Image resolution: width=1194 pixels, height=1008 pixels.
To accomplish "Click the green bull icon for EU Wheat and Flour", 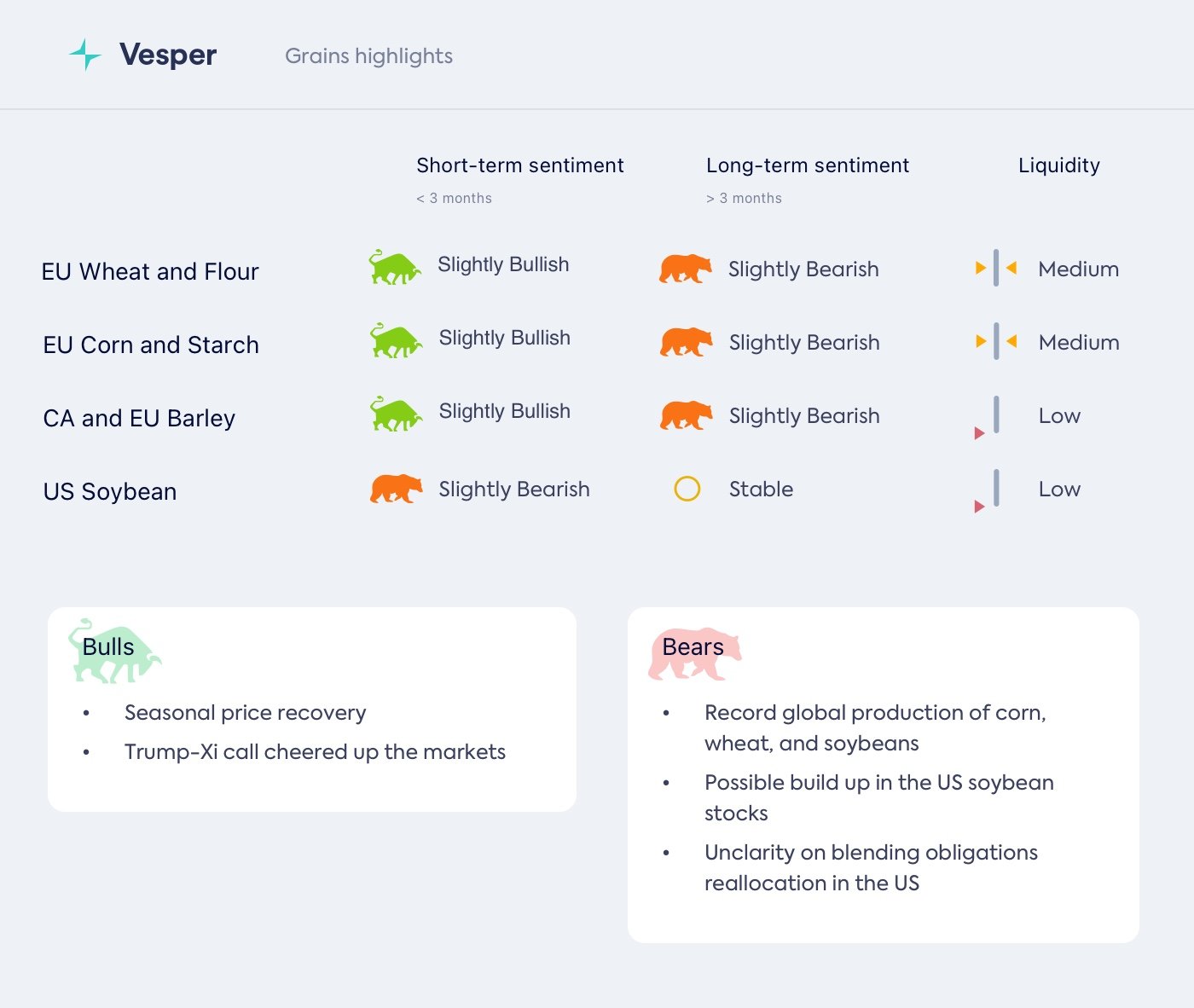I will pos(394,268).
